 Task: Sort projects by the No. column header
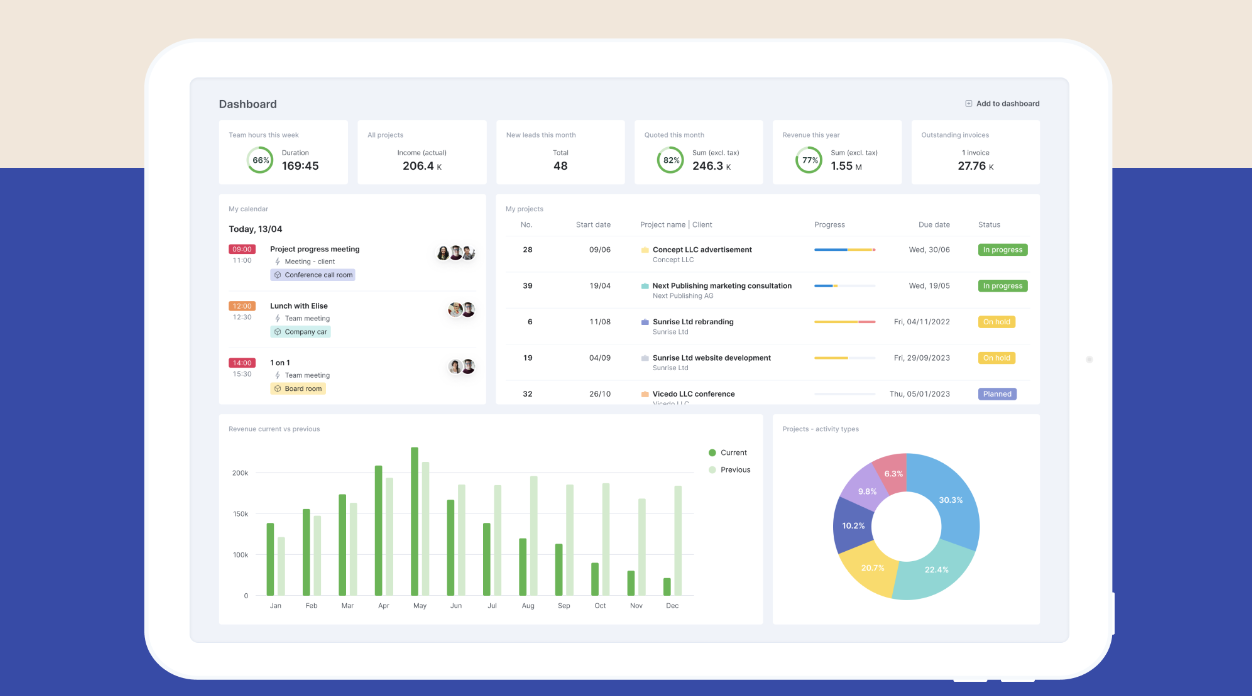point(527,225)
